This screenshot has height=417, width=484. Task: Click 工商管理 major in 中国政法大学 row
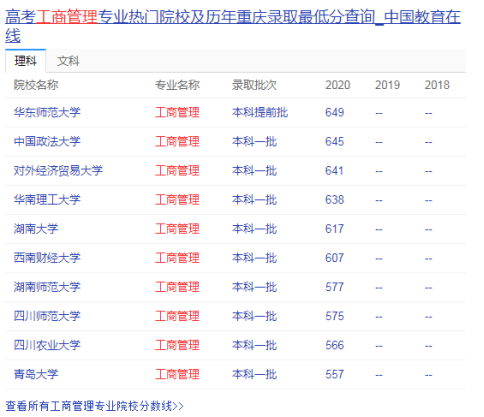[x=177, y=141]
